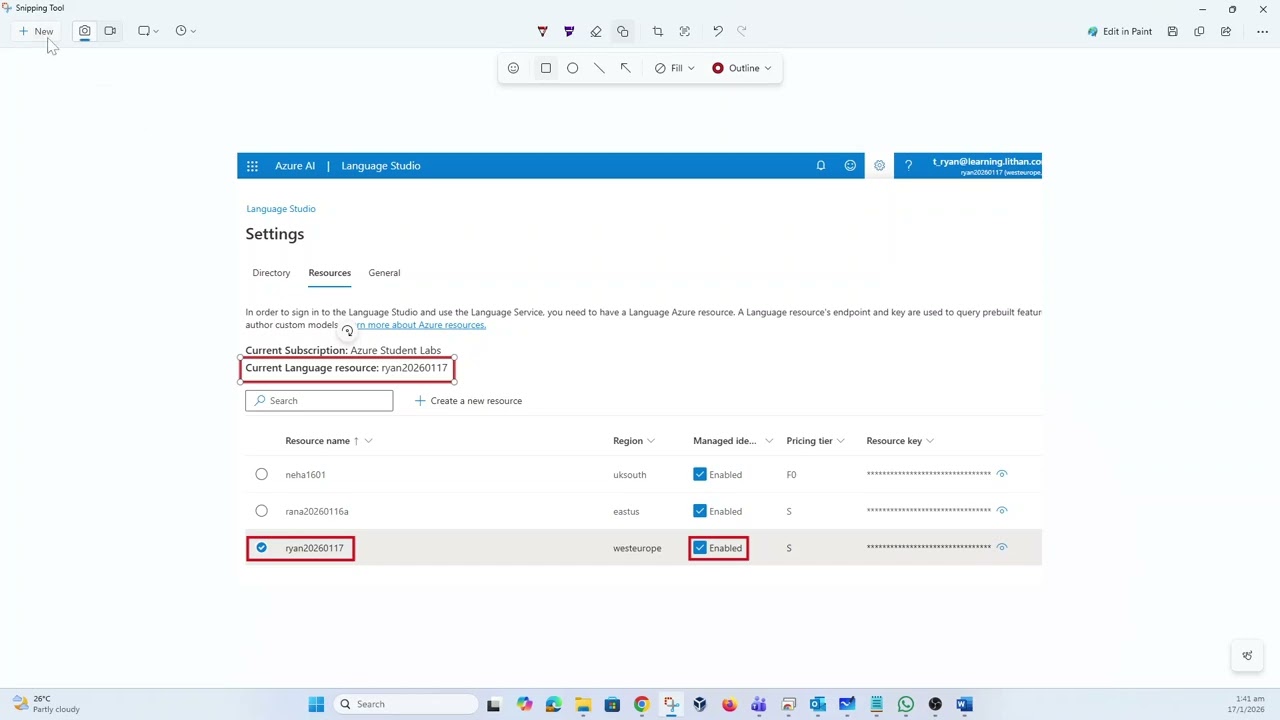Choose the emoji shape option

(x=513, y=68)
